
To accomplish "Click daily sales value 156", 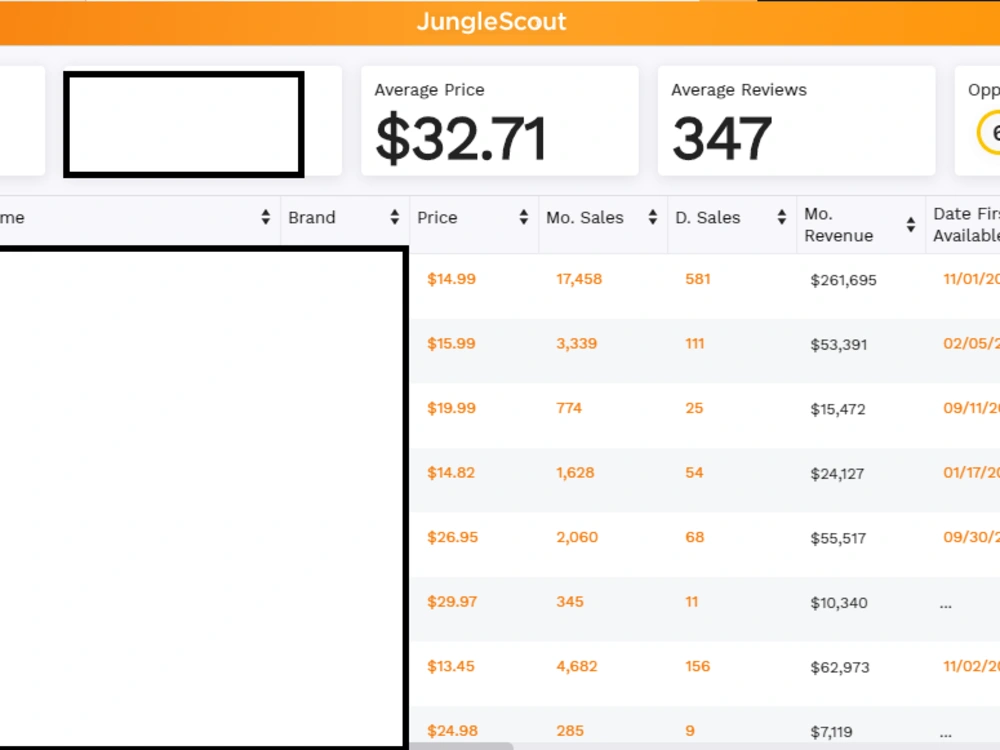I will [698, 666].
